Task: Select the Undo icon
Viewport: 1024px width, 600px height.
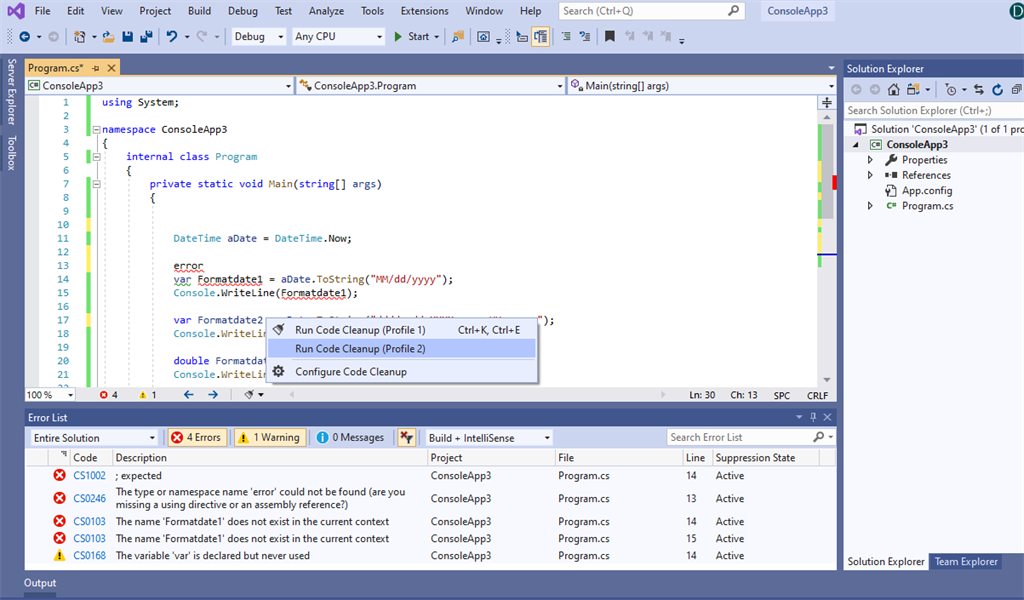Action: point(171,36)
